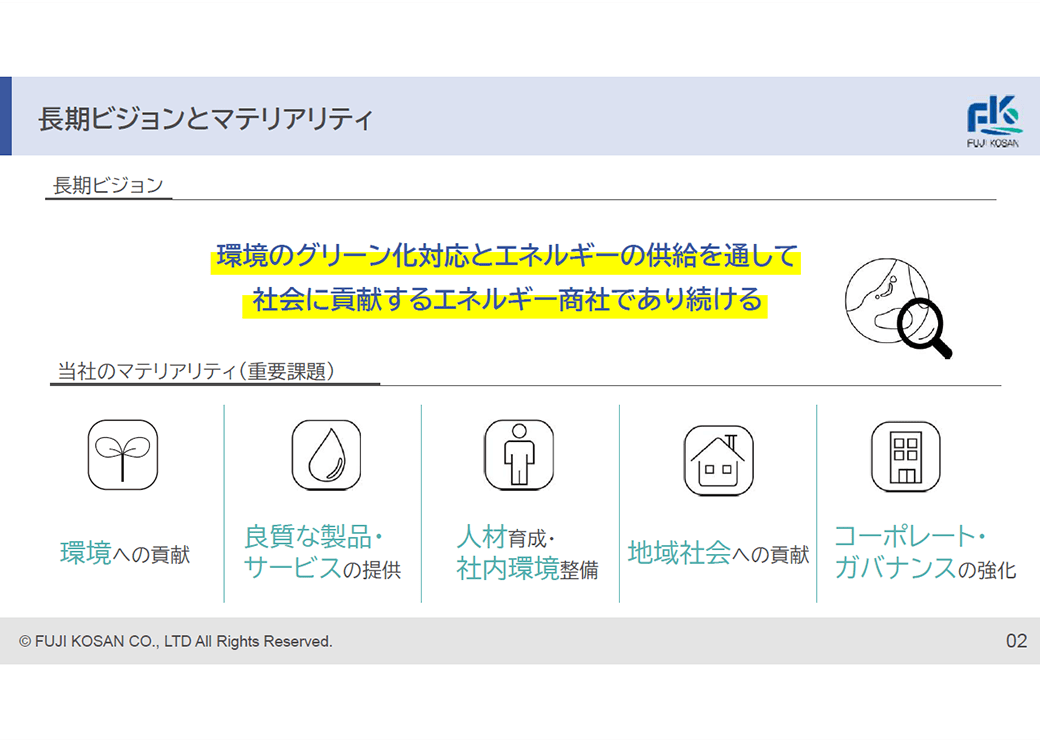
Task: Click the FUJI KOSAN logo
Action: point(993,121)
